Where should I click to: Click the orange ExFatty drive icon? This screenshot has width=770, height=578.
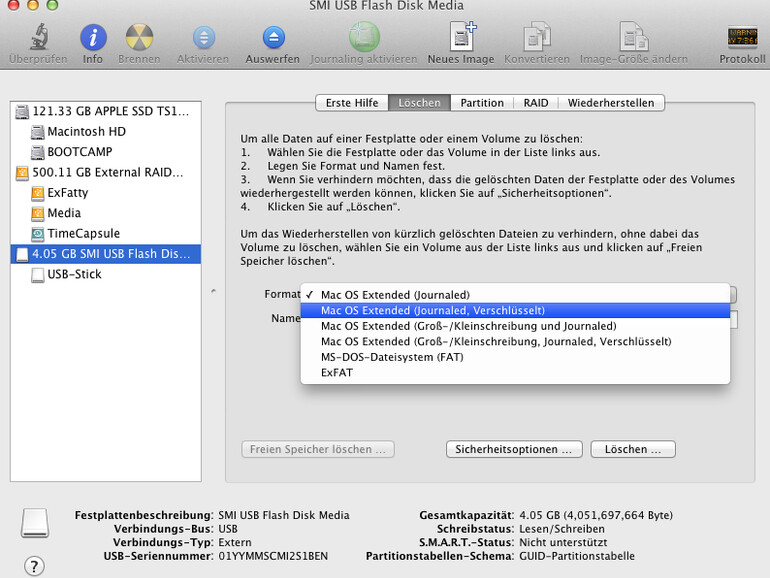pos(37,193)
